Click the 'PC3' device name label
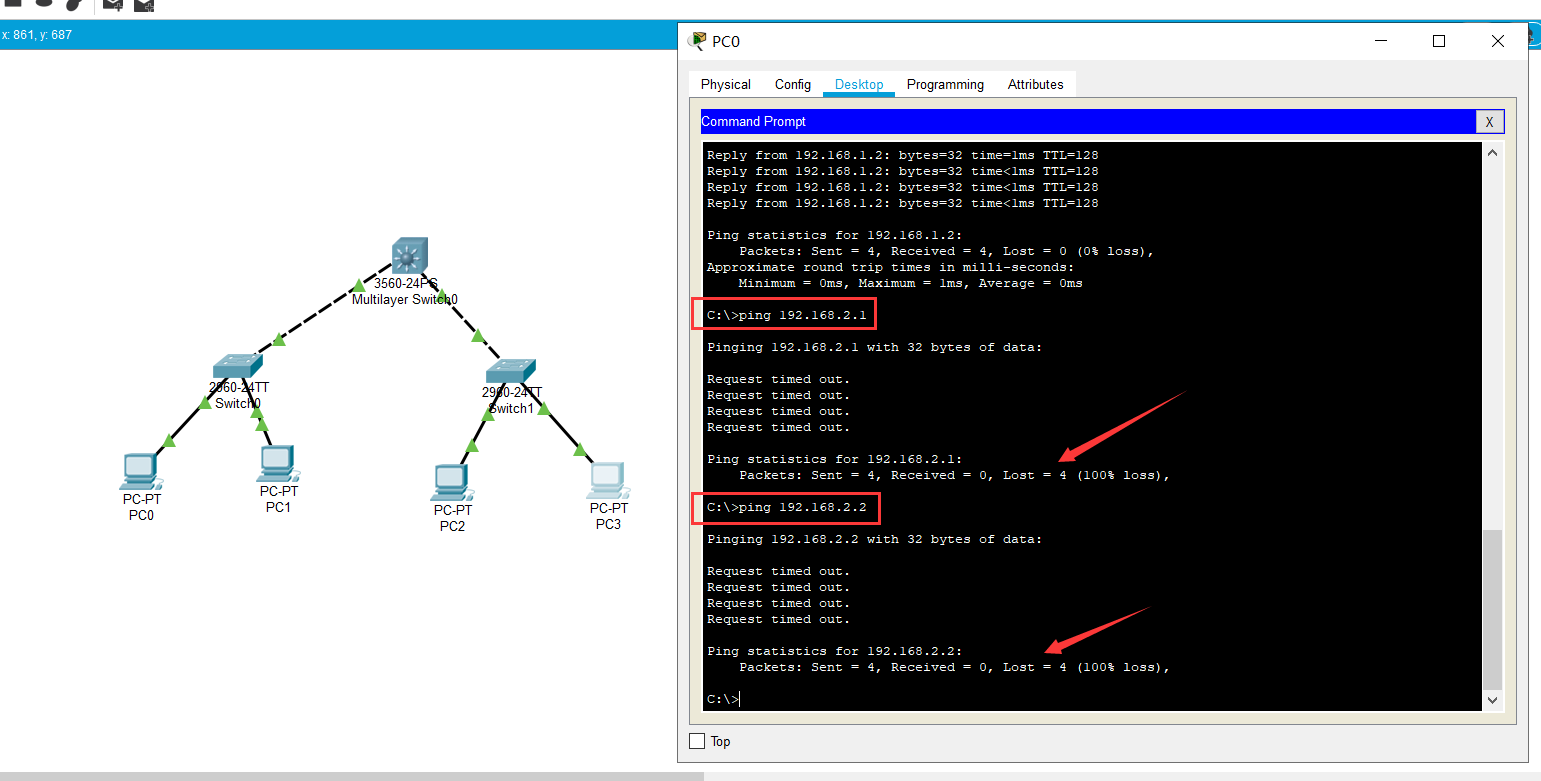1541x781 pixels. 608,524
